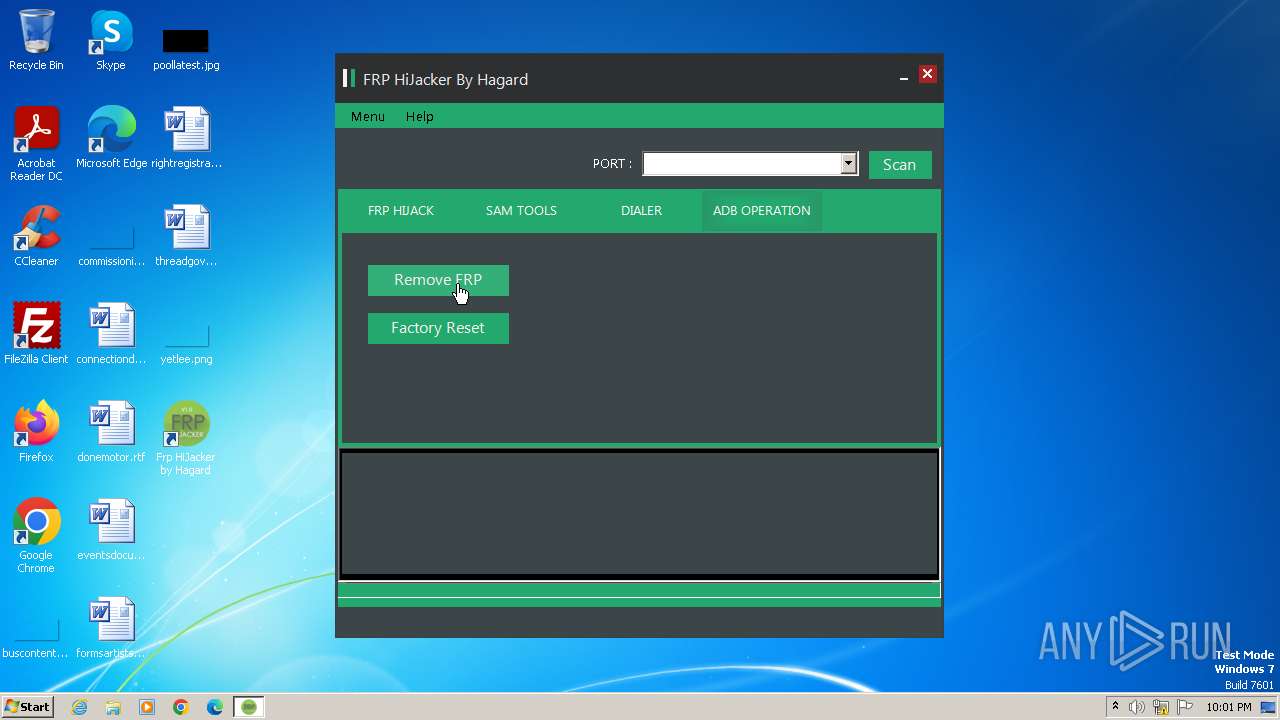The height and width of the screenshot is (720, 1280).
Task: Switch to the SAM TOOLS tab
Action: [521, 211]
